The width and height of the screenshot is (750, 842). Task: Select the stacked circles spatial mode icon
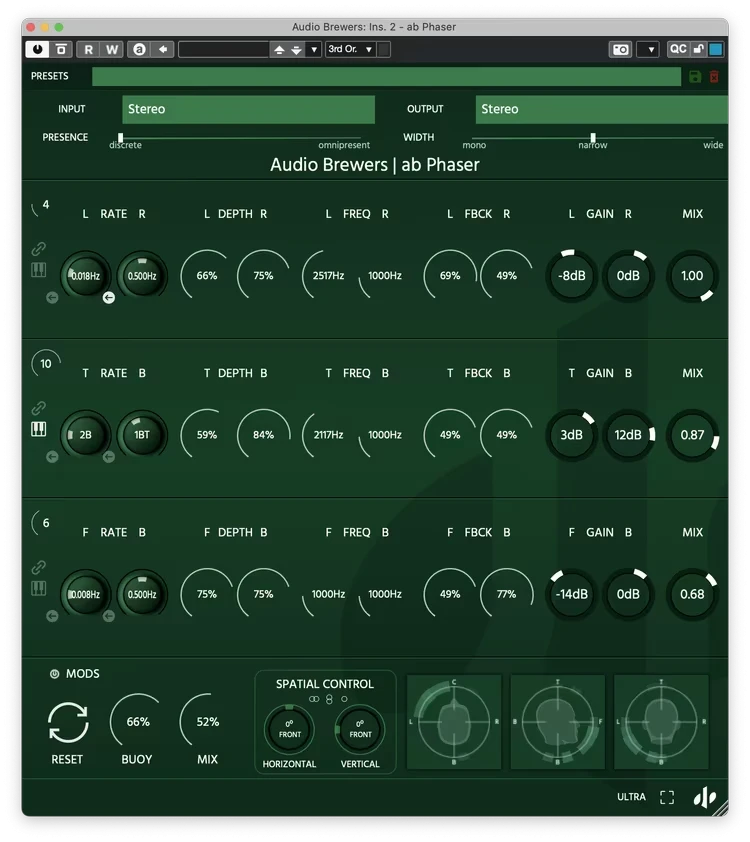point(329,699)
